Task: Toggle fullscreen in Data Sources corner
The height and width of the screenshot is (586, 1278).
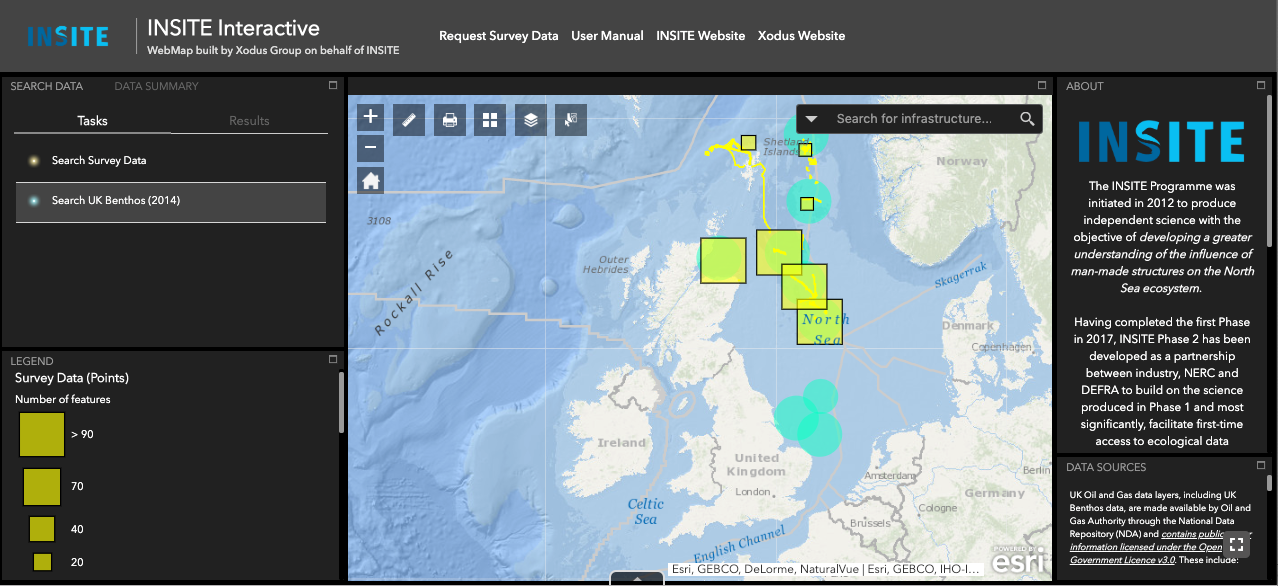Action: [x=1237, y=544]
